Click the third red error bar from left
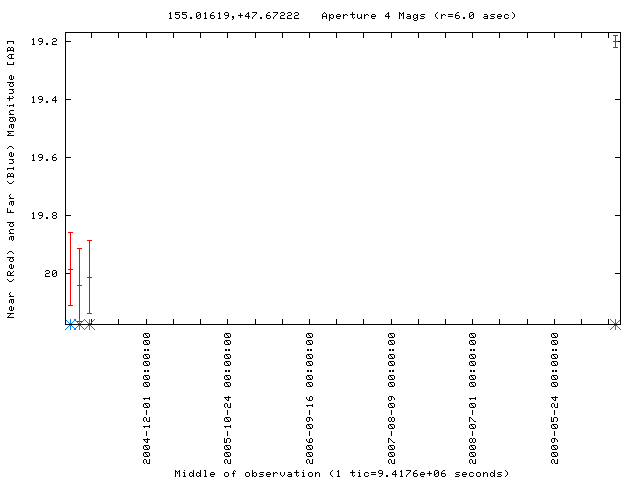This screenshot has width=640, height=480. [89, 278]
